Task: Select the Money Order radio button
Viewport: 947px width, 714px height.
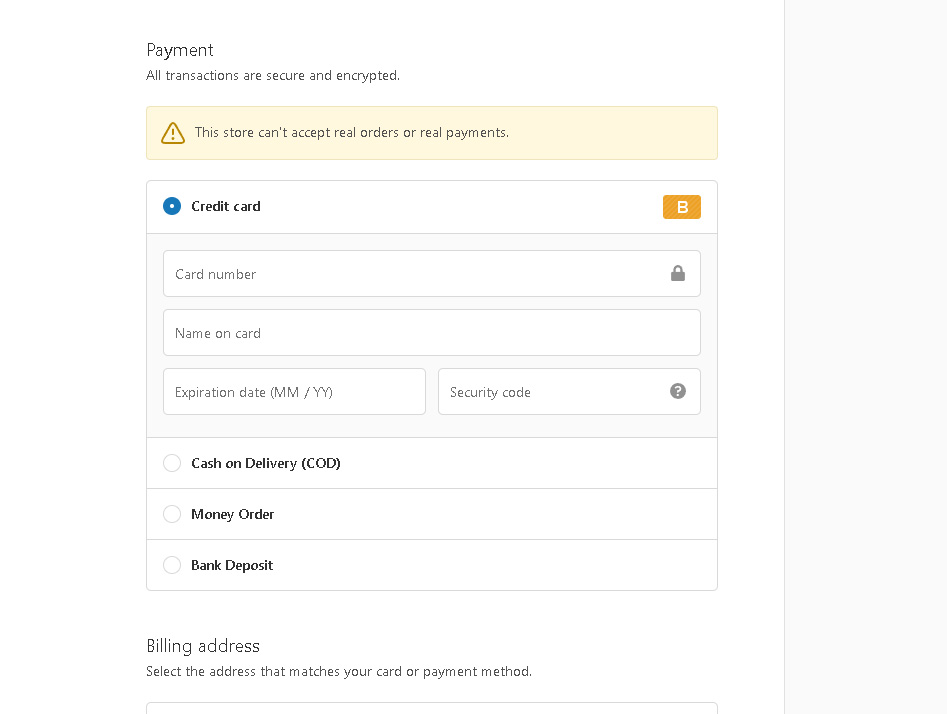Action: coord(172,514)
